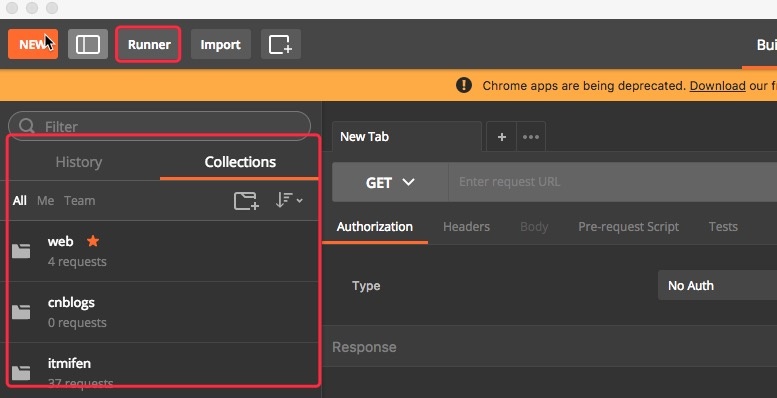Screen dimensions: 777x398
Task: Switch to the Headers tab
Action: pyautogui.click(x=466, y=227)
